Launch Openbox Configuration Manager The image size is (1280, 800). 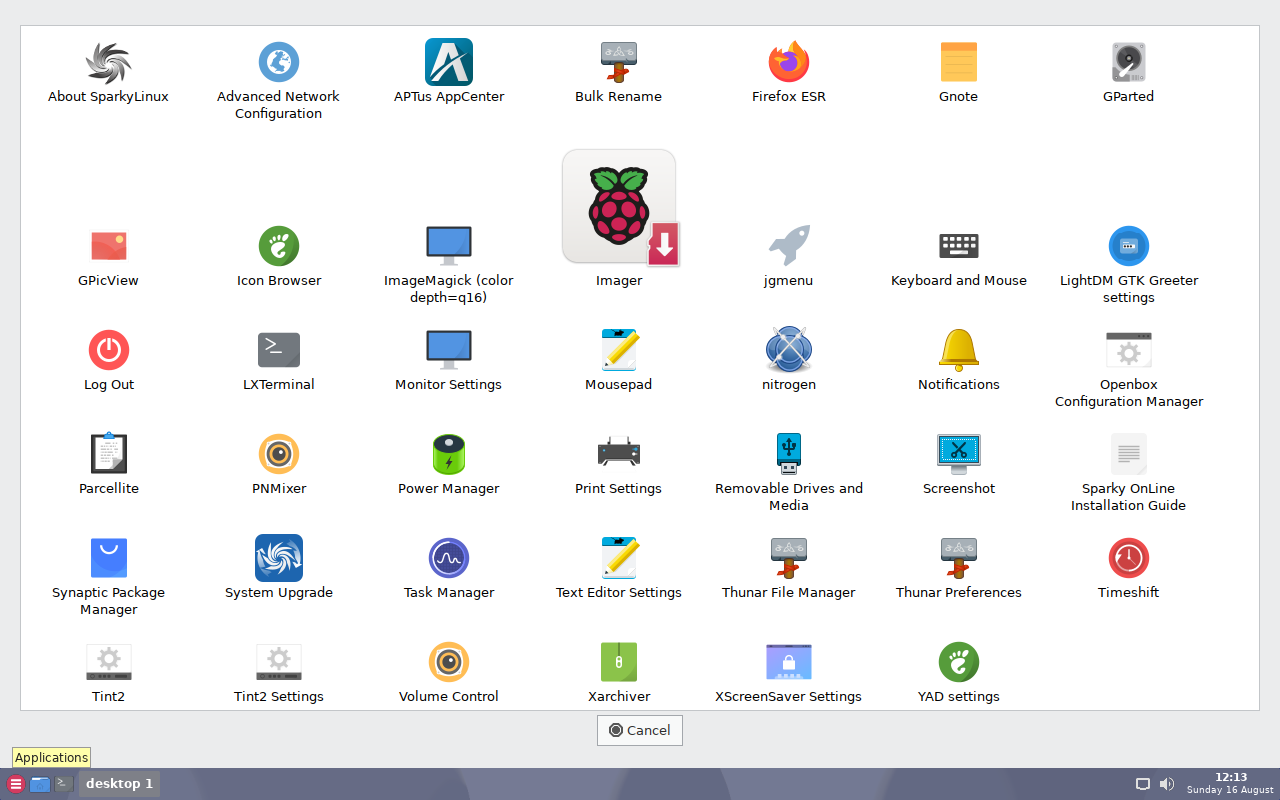point(1129,350)
